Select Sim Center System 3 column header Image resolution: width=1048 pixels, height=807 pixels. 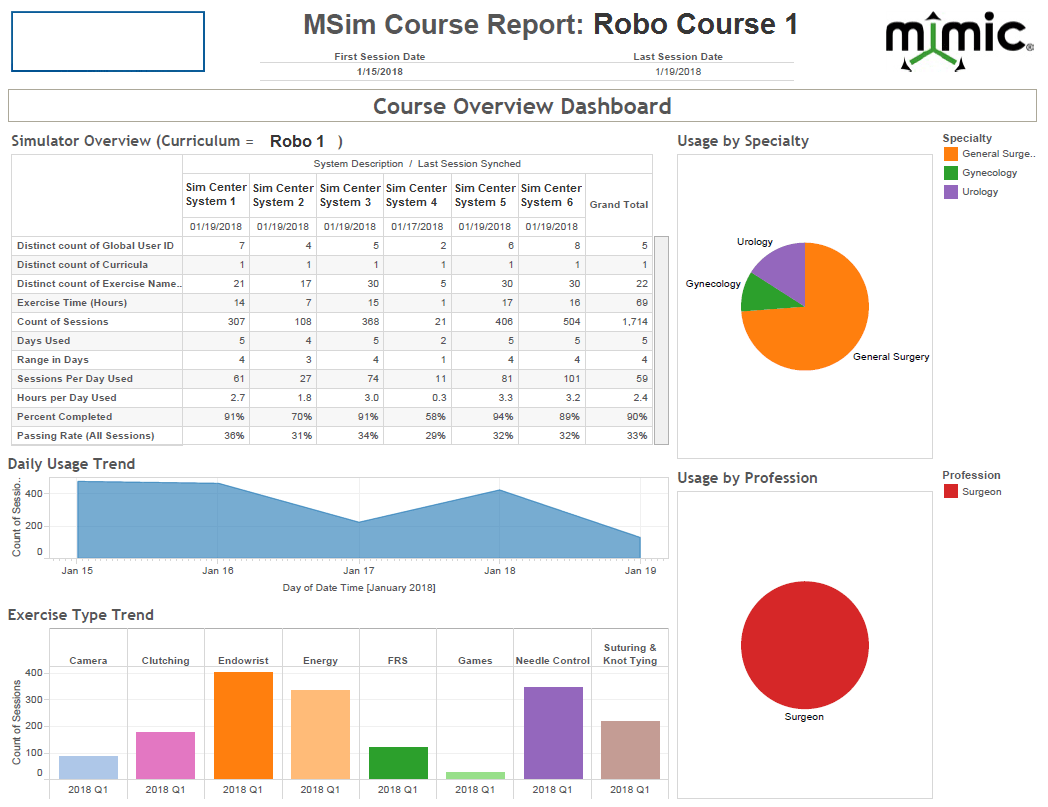[x=350, y=195]
